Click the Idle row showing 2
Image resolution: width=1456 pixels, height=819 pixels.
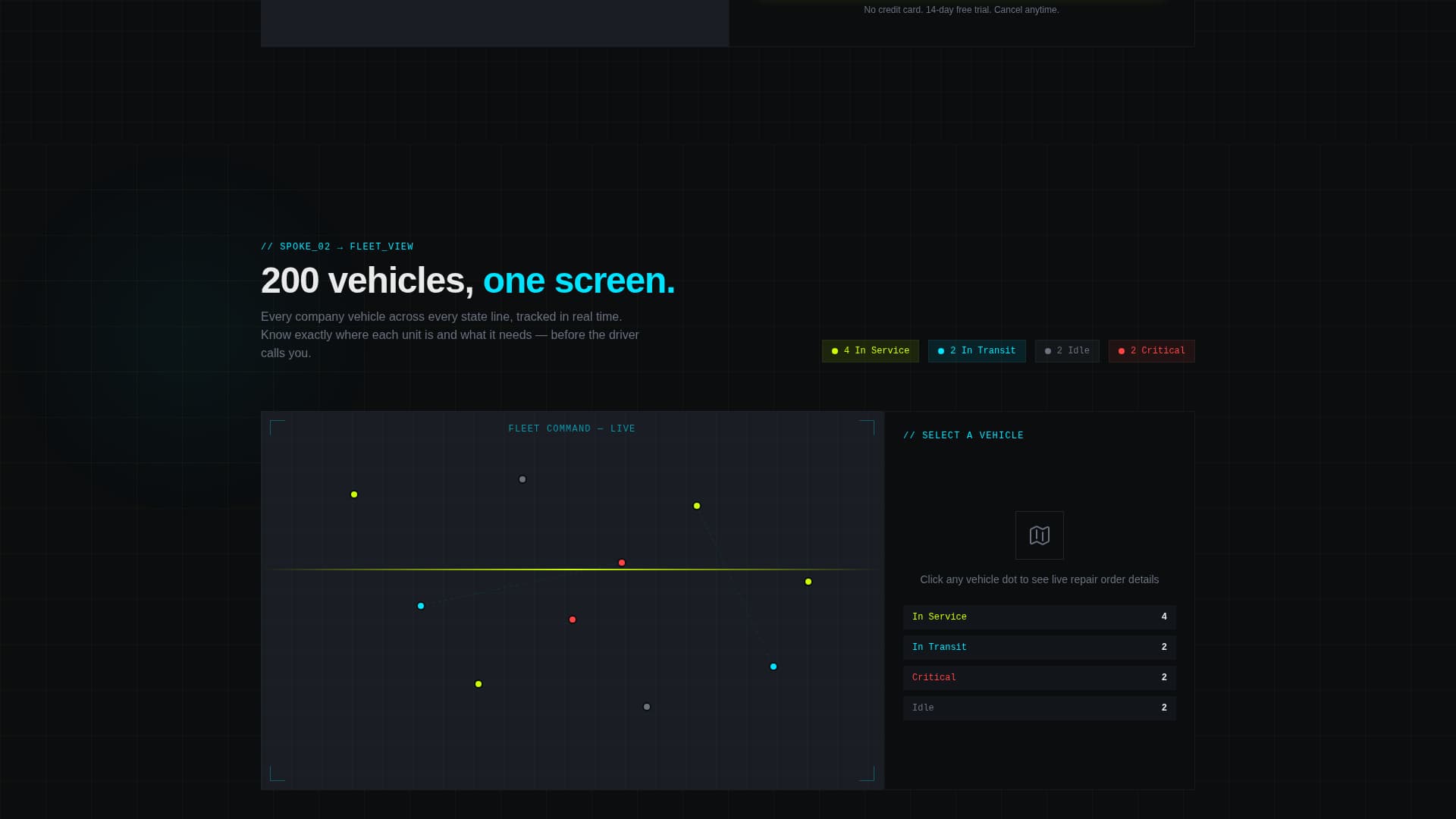pyautogui.click(x=1039, y=708)
